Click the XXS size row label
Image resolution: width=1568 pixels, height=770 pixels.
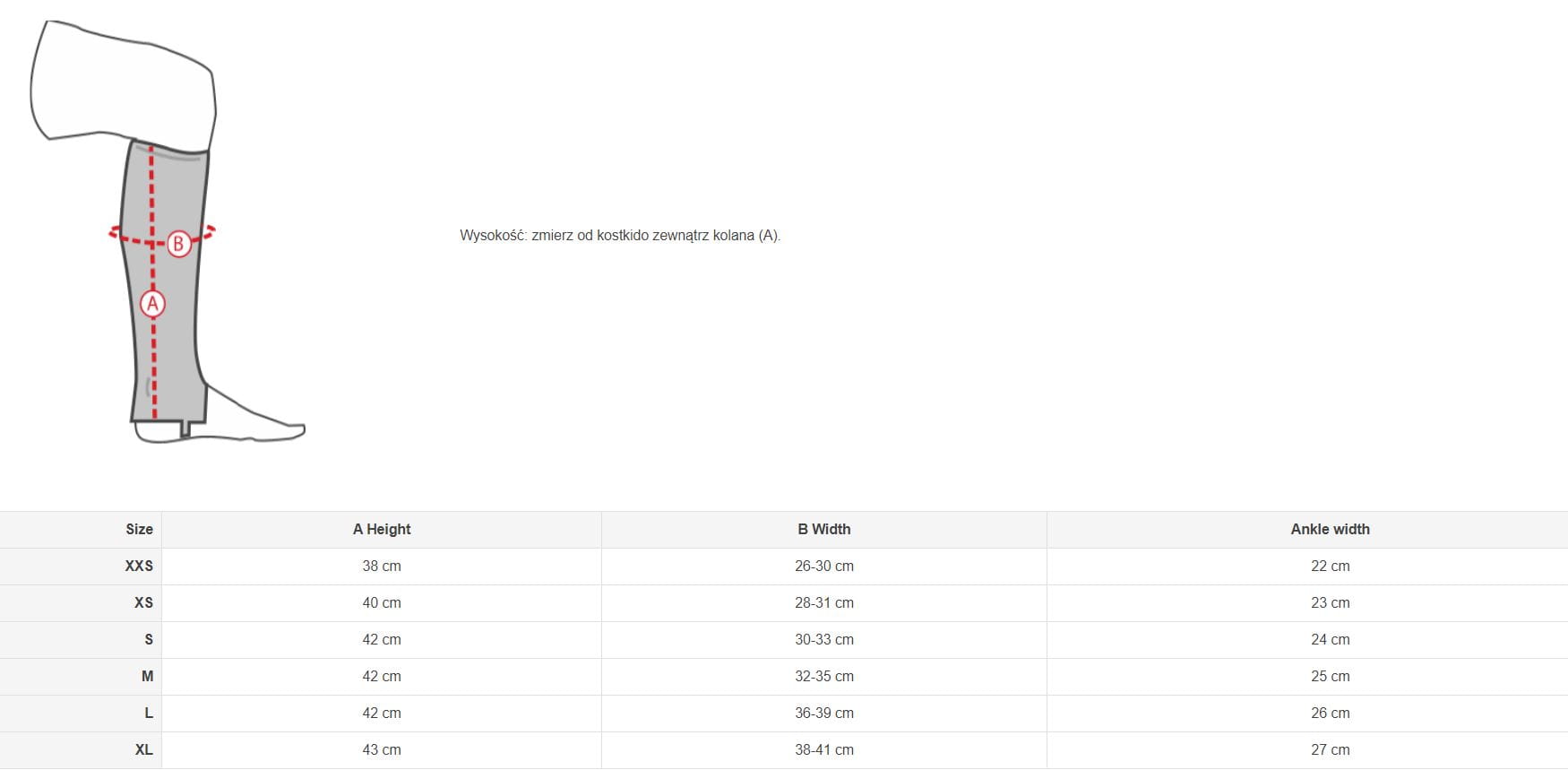click(139, 567)
